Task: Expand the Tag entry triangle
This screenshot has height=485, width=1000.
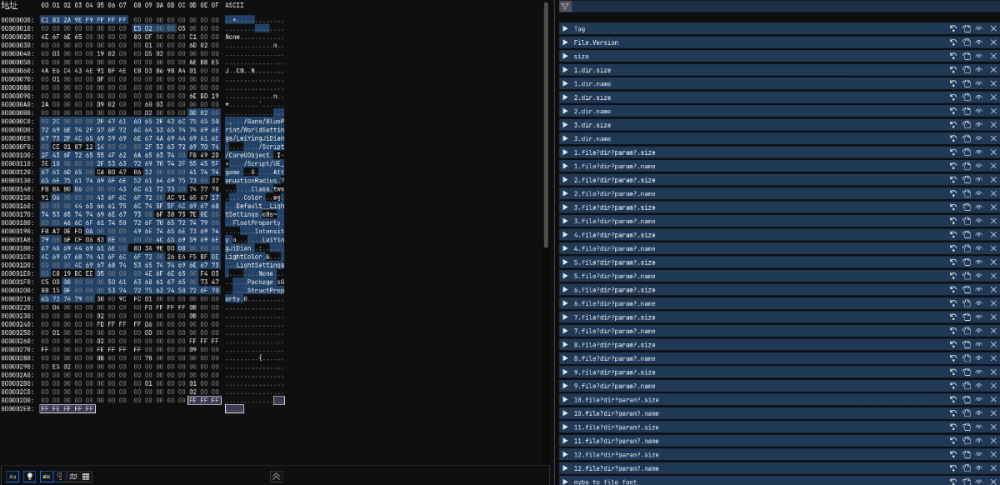Action: tap(565, 30)
